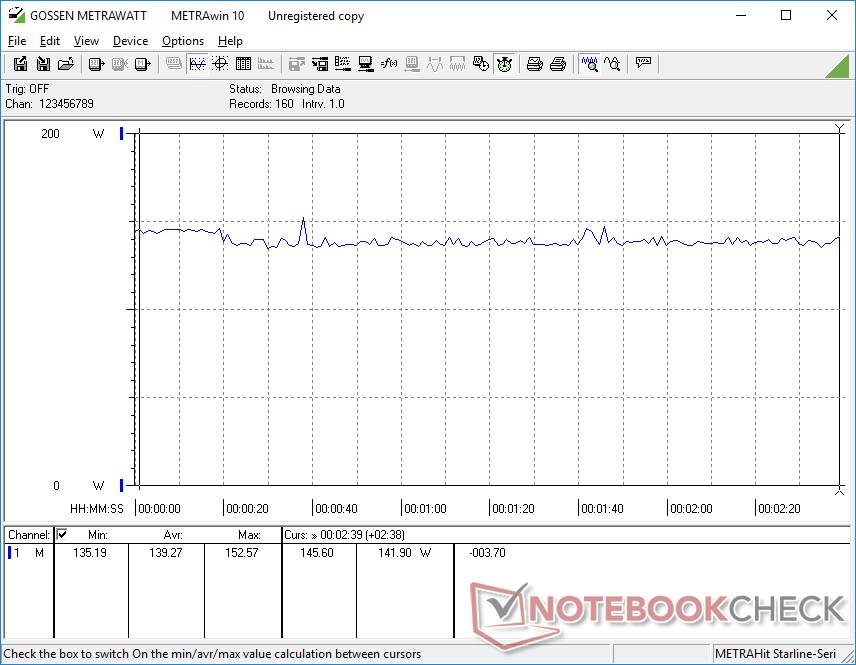Open the f(x) math function icon
The width and height of the screenshot is (856, 665).
coord(389,64)
